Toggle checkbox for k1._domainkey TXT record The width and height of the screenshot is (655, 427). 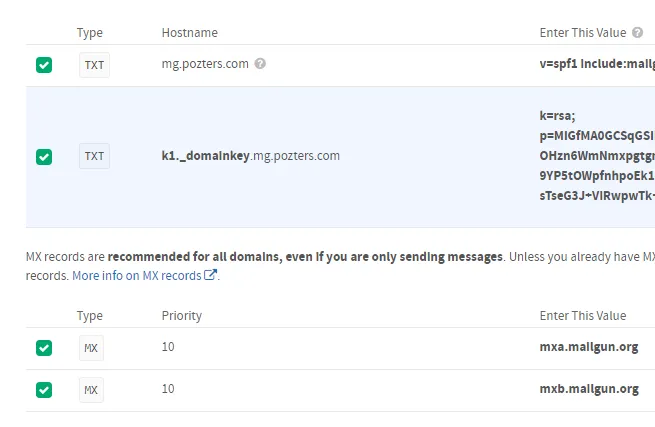point(44,157)
